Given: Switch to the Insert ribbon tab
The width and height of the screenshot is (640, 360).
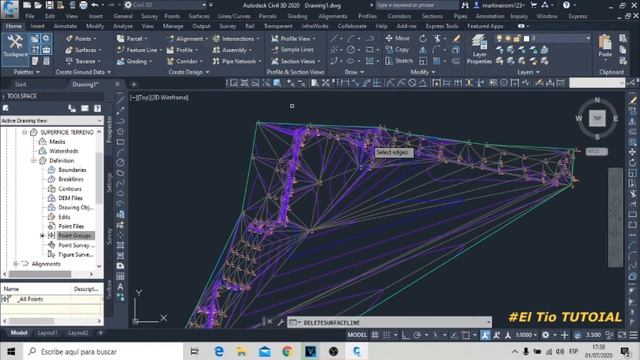Looking at the screenshot, I should (37, 26).
